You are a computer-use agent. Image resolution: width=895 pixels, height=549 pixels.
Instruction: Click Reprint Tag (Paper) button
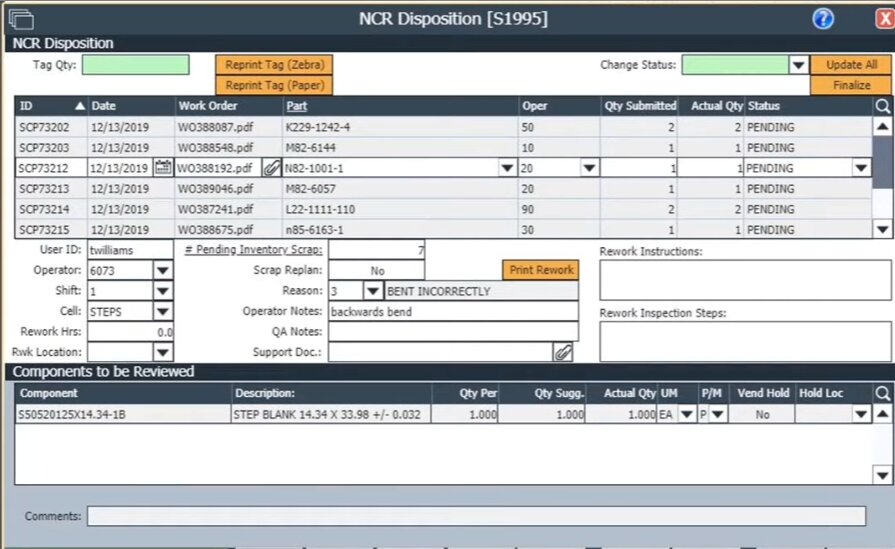tap(274, 86)
